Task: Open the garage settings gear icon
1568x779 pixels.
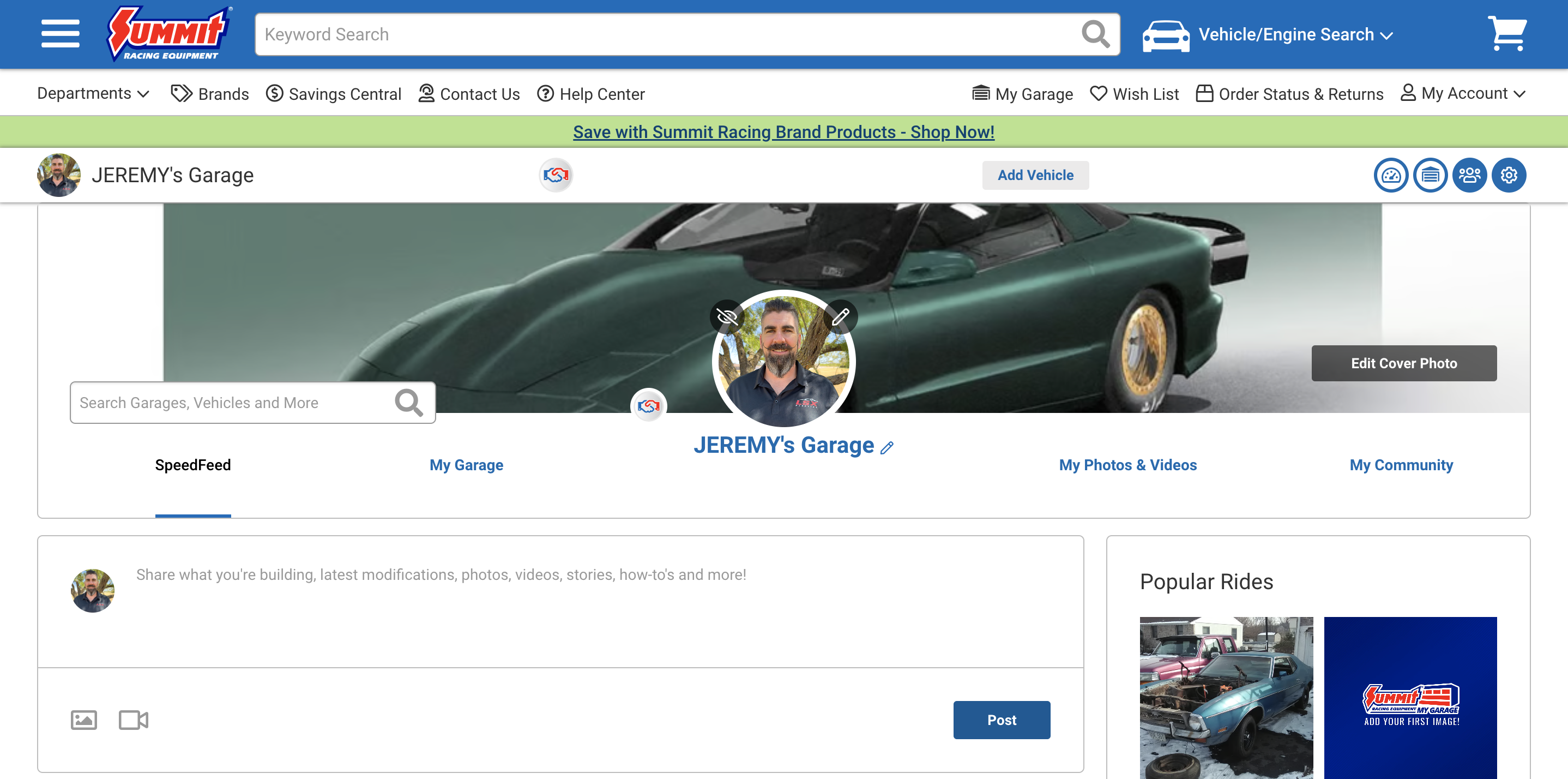Action: [1509, 176]
